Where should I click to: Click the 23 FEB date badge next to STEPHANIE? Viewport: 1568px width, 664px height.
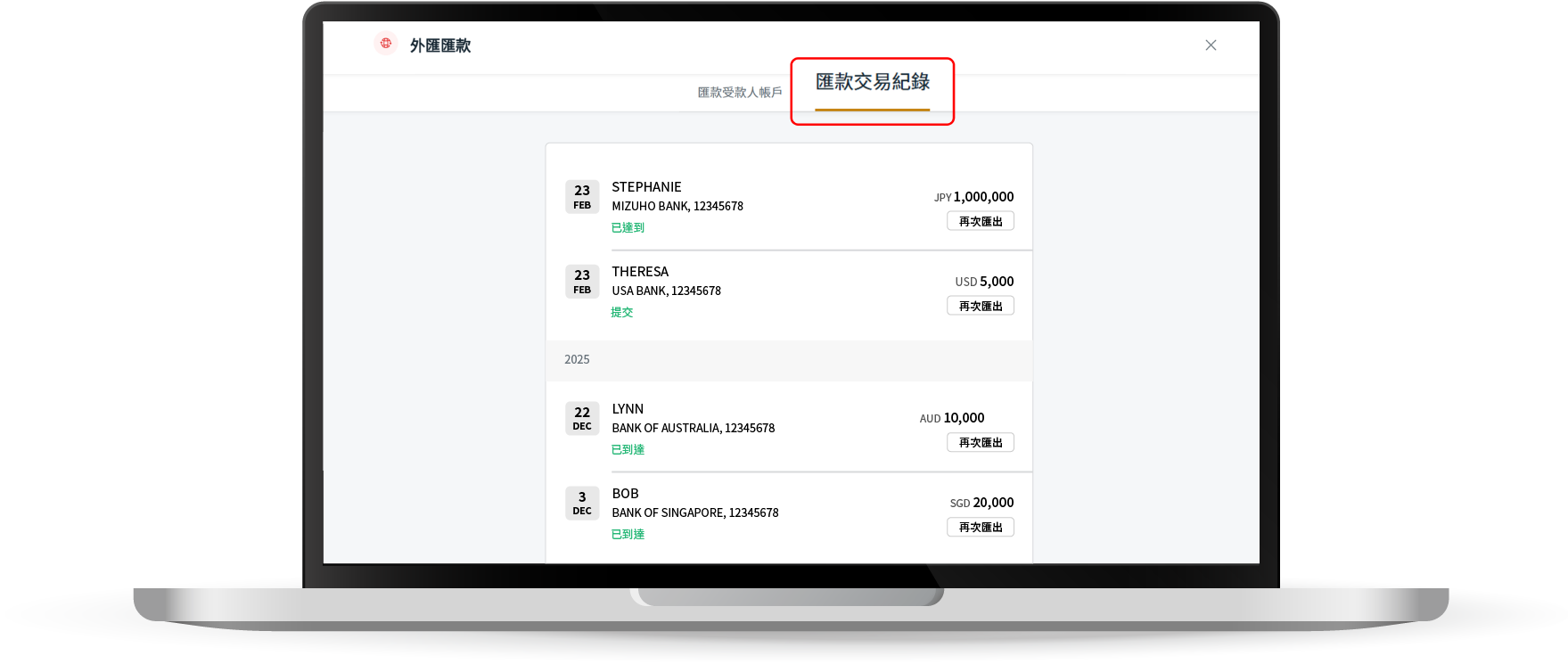coord(582,197)
